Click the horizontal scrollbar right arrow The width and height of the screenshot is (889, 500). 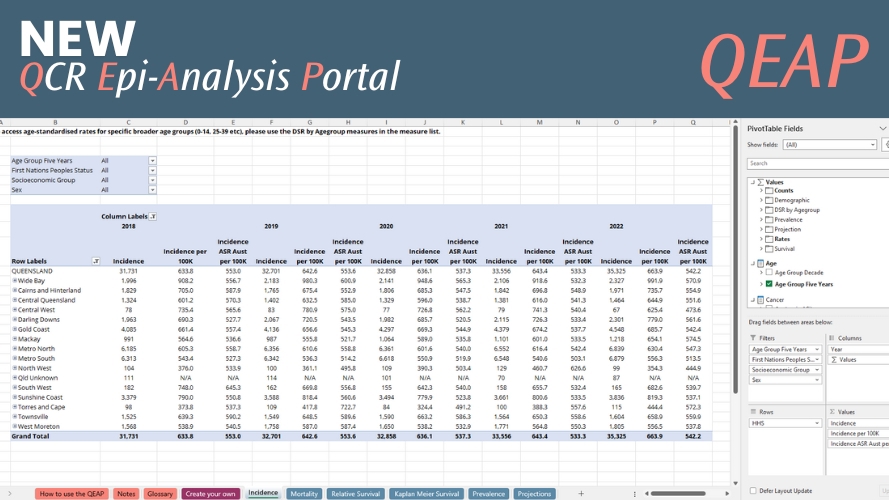727,494
